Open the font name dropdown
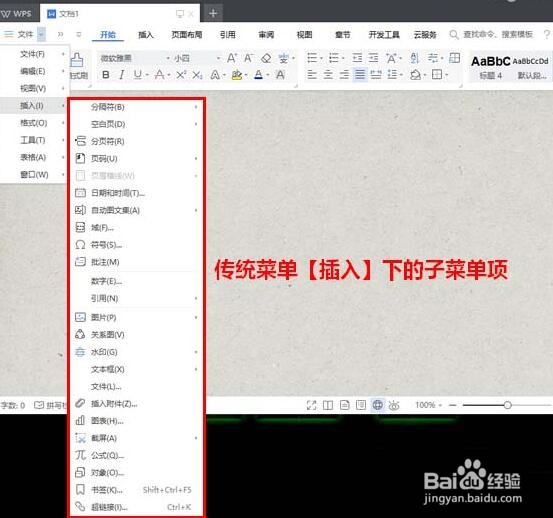The height and width of the screenshot is (518, 553). point(168,58)
